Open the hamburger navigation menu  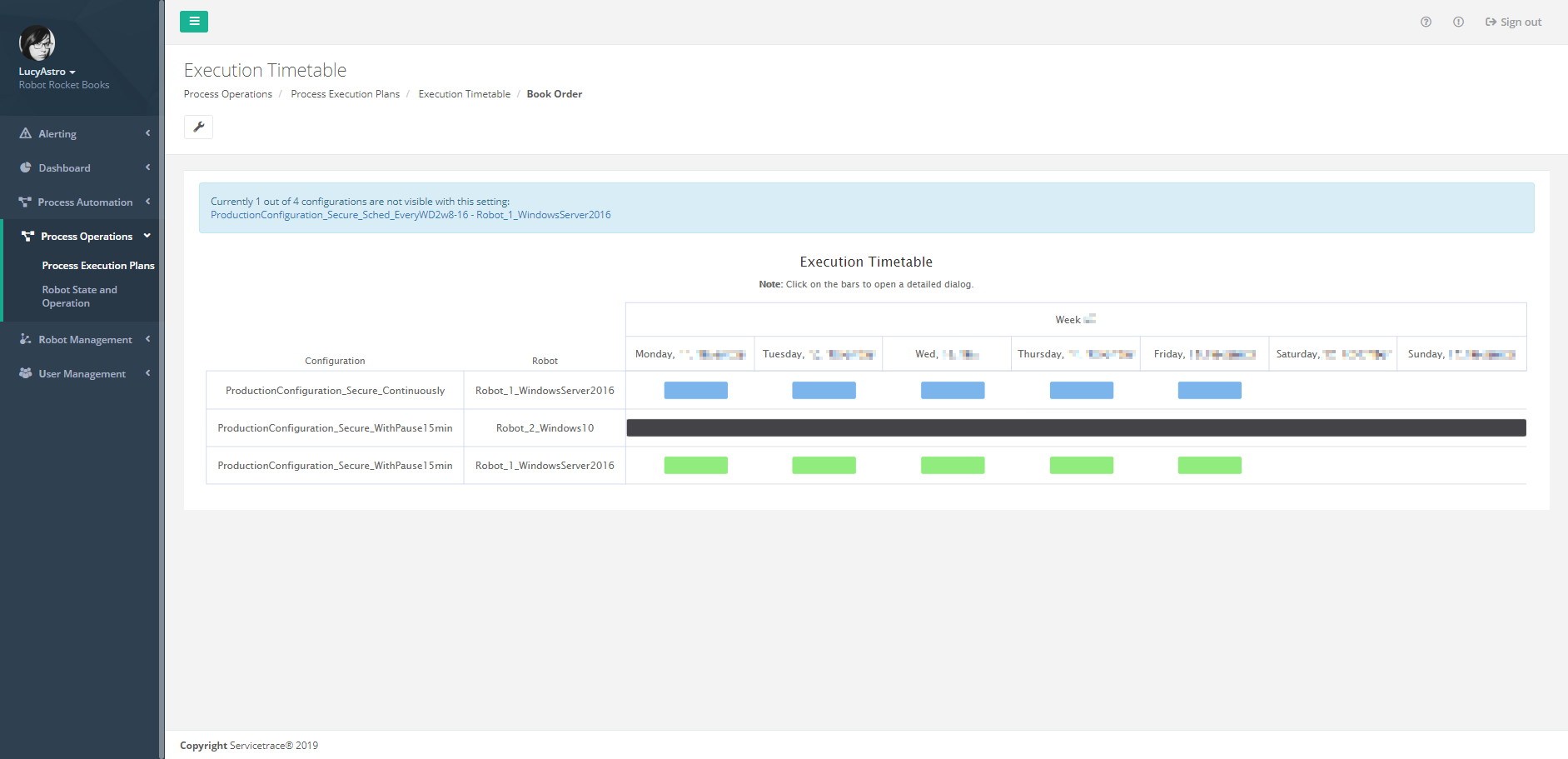click(x=193, y=21)
